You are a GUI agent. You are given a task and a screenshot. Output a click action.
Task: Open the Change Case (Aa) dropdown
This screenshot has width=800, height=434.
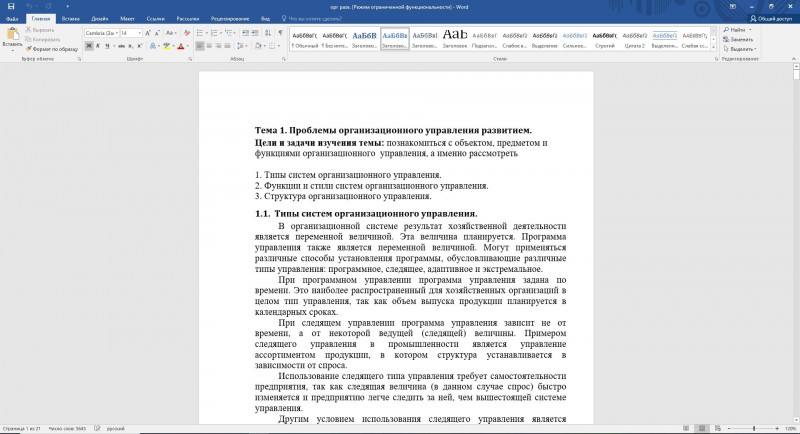[171, 33]
